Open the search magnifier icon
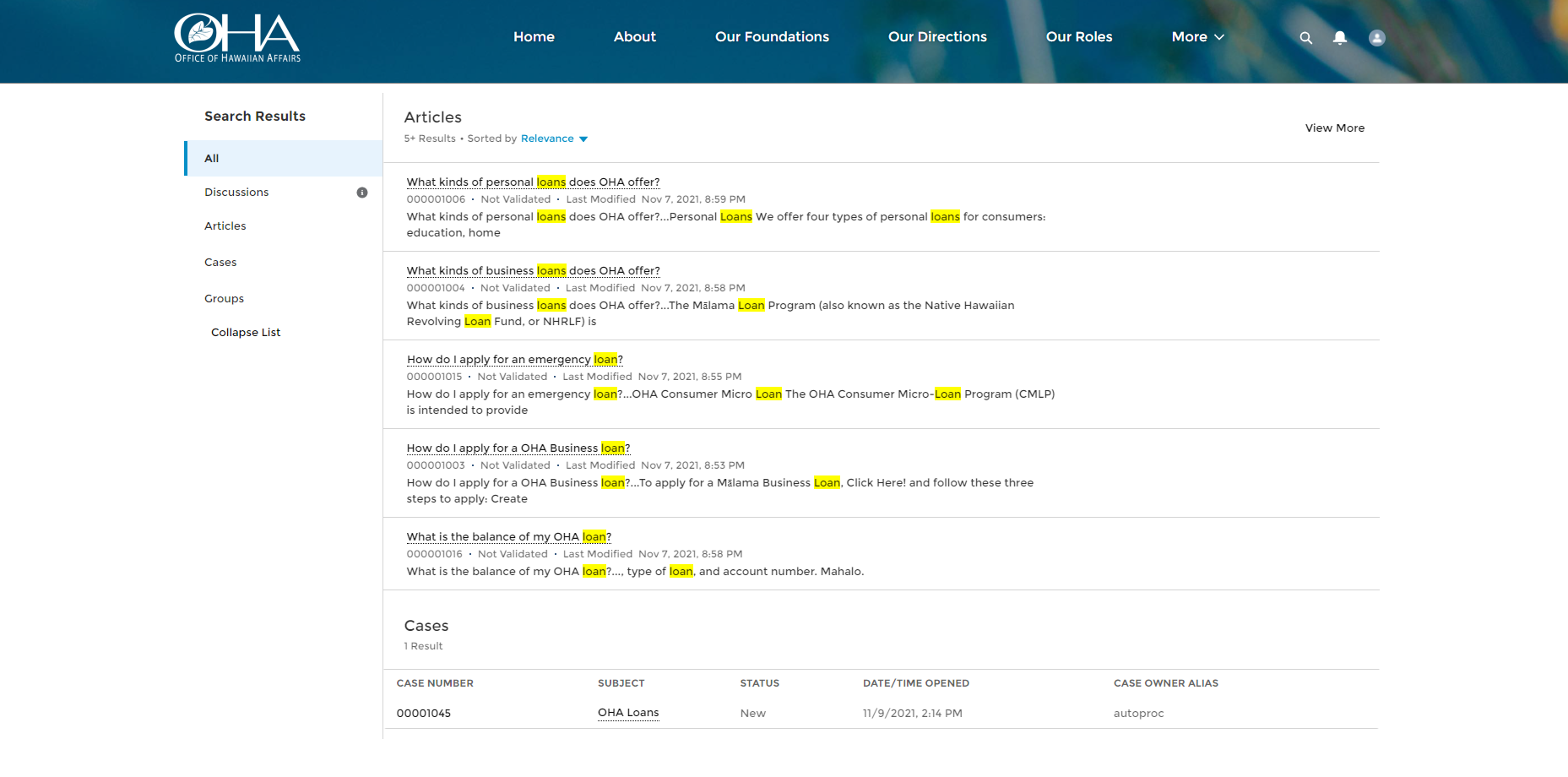This screenshot has width=1568, height=777. tap(1305, 38)
